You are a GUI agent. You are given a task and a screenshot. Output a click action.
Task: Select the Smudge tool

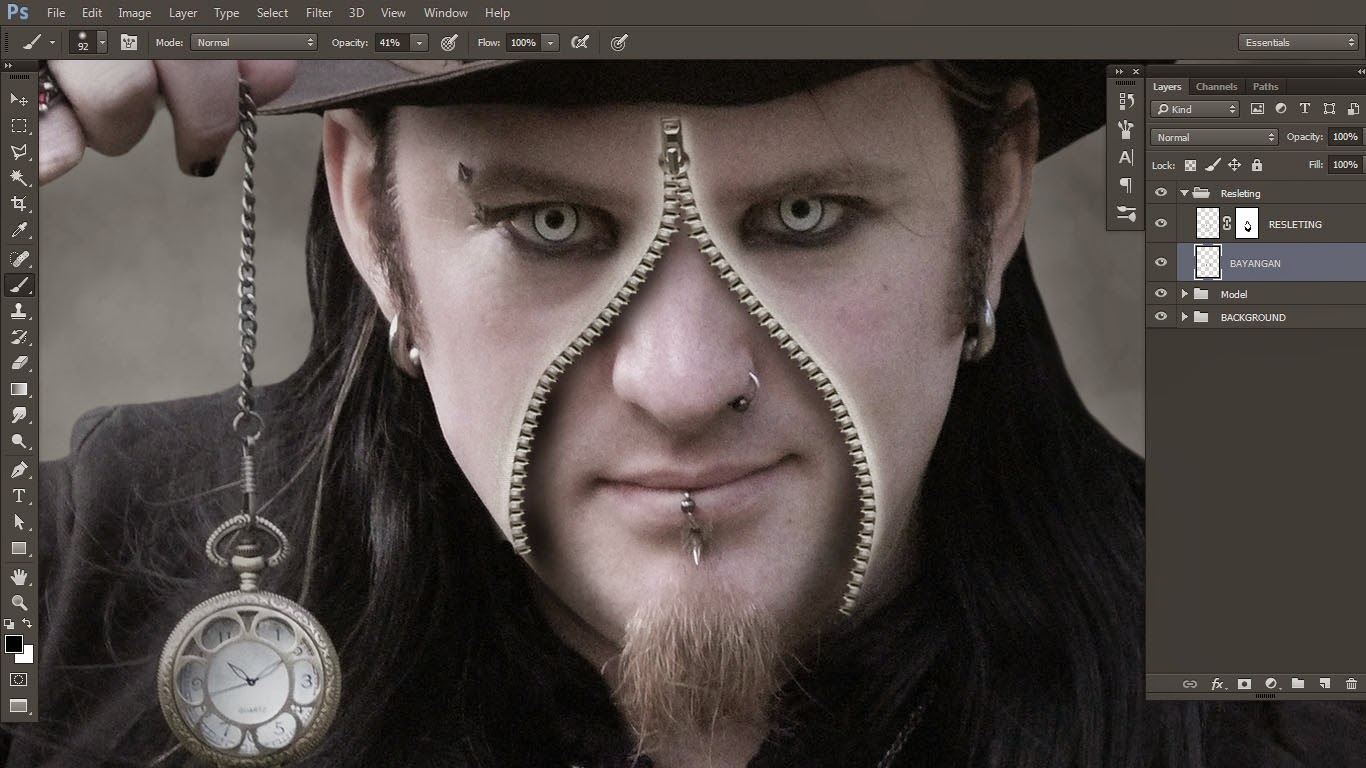[x=19, y=415]
